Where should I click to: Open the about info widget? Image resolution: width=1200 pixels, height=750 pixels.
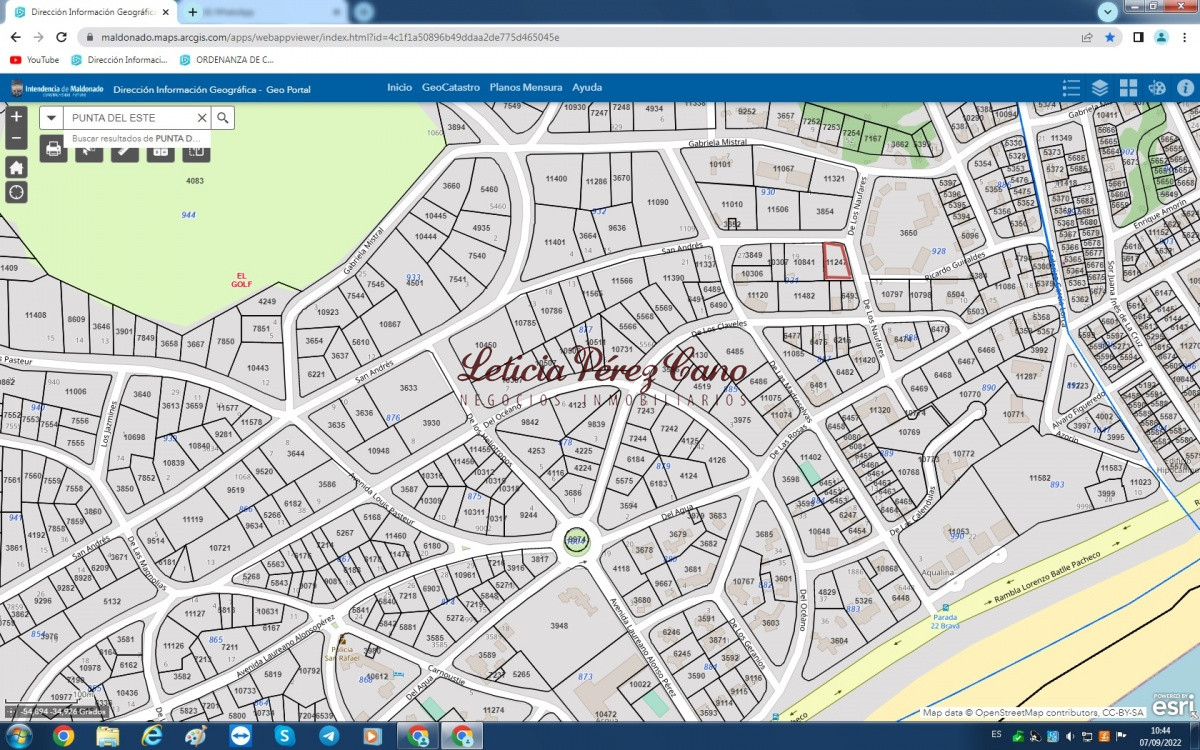(1186, 88)
